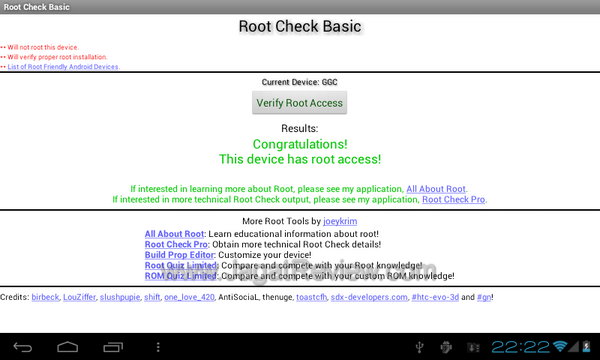This screenshot has width=600, height=360.
Task: Tap the Home navigation icon
Action: [x=68, y=347]
